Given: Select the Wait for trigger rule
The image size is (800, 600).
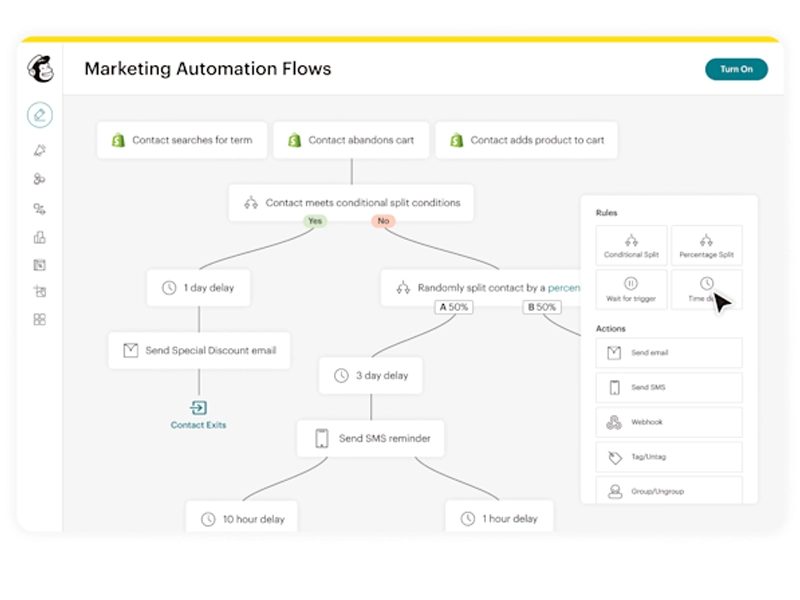Looking at the screenshot, I should tap(631, 290).
